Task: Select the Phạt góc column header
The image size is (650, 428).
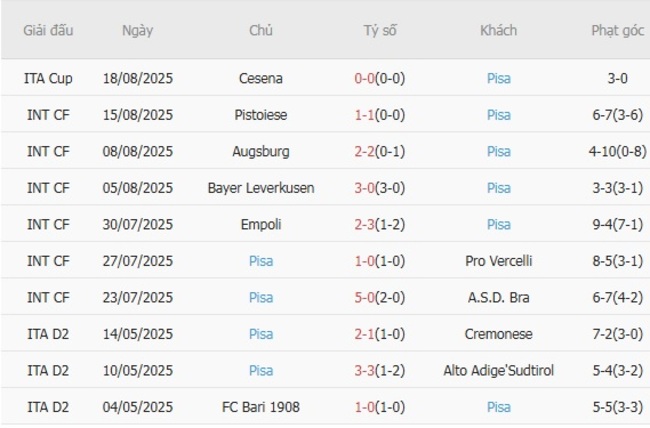Action: pos(617,30)
